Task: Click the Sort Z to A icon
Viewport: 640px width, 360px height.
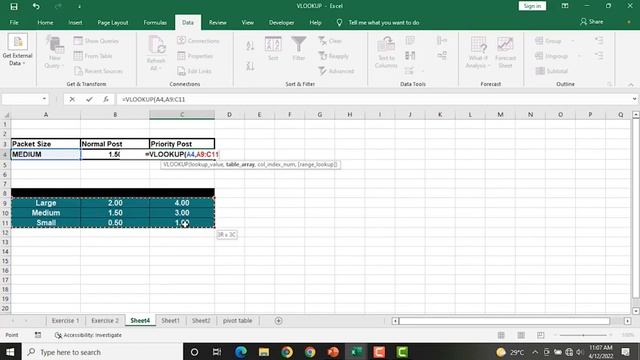Action: pyautogui.click(x=250, y=66)
